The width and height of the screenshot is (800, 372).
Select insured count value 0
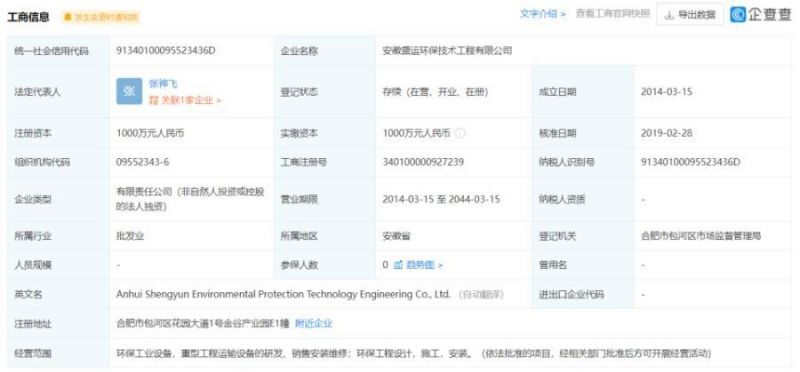(x=385, y=265)
